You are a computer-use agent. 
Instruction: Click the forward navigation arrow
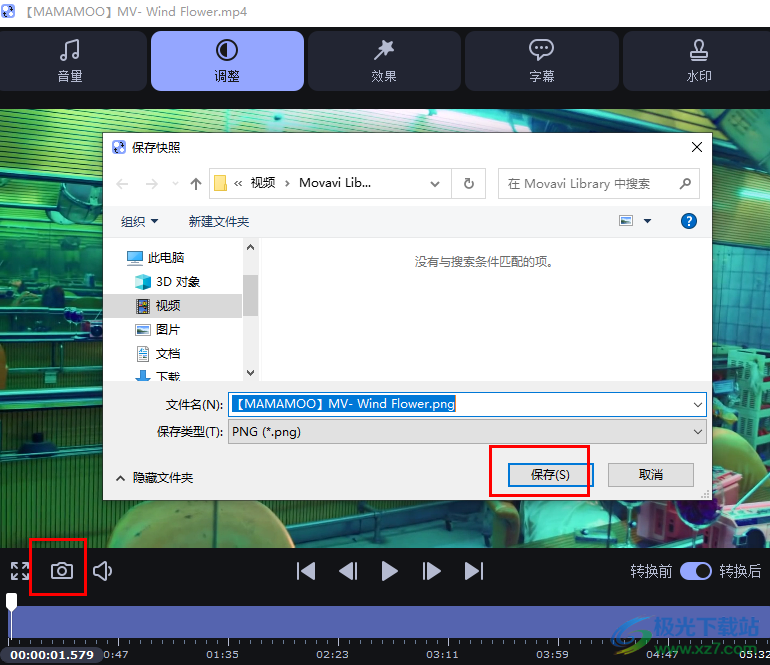[152, 184]
